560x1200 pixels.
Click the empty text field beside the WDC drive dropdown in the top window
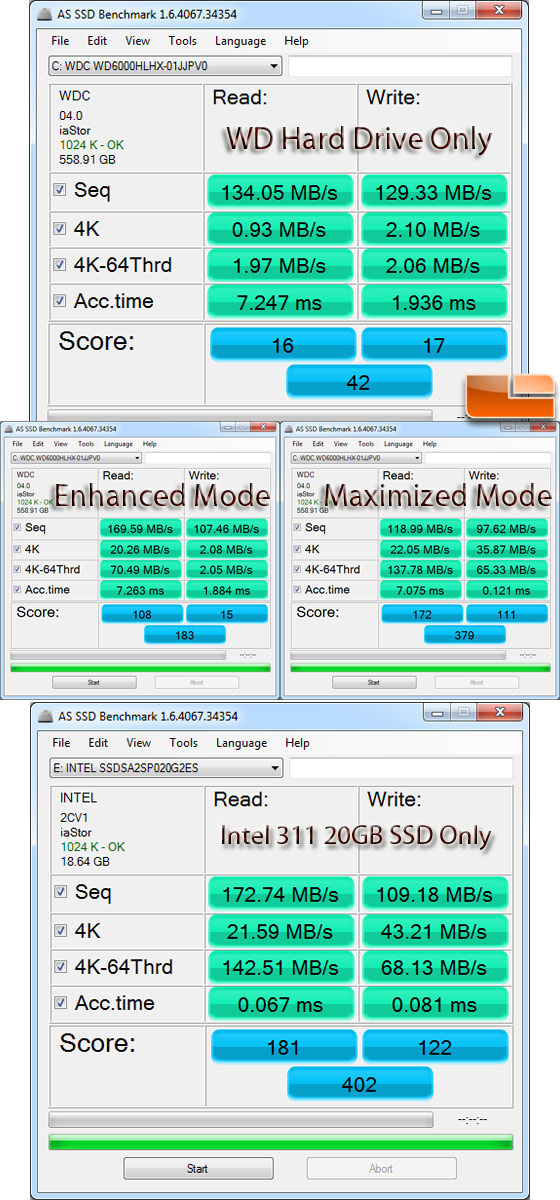click(400, 67)
